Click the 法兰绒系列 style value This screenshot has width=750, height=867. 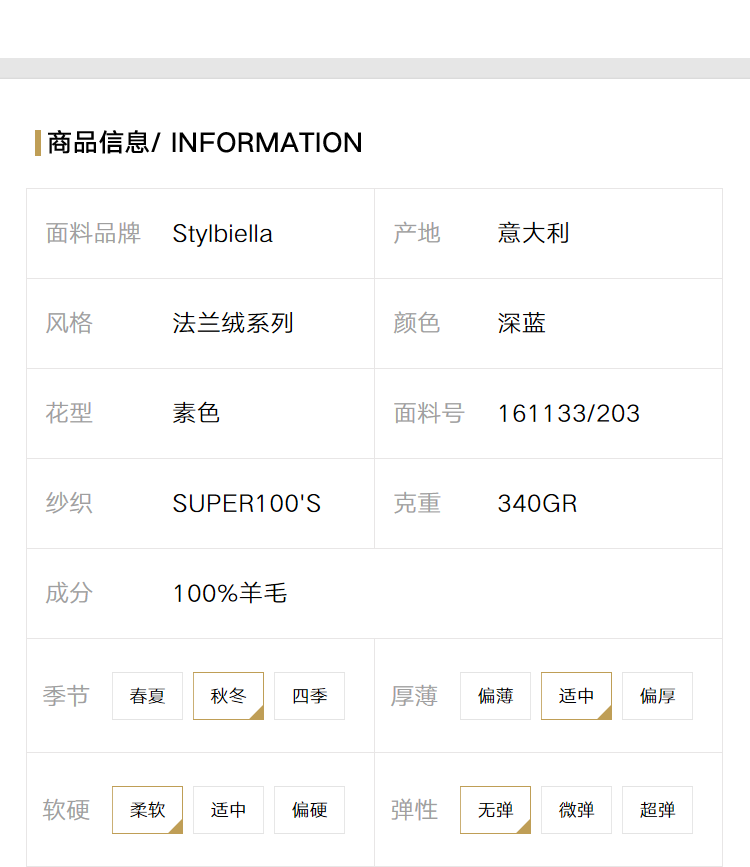click(233, 323)
